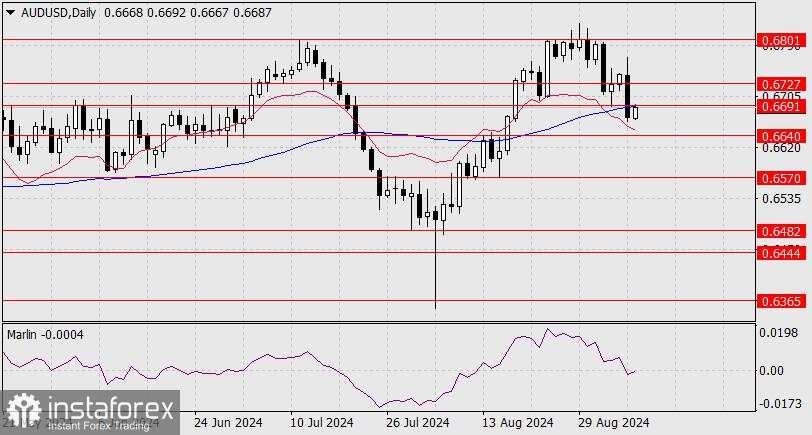Click the 0.6705 price axis value
Screen dimensions: 812x435
coord(780,96)
